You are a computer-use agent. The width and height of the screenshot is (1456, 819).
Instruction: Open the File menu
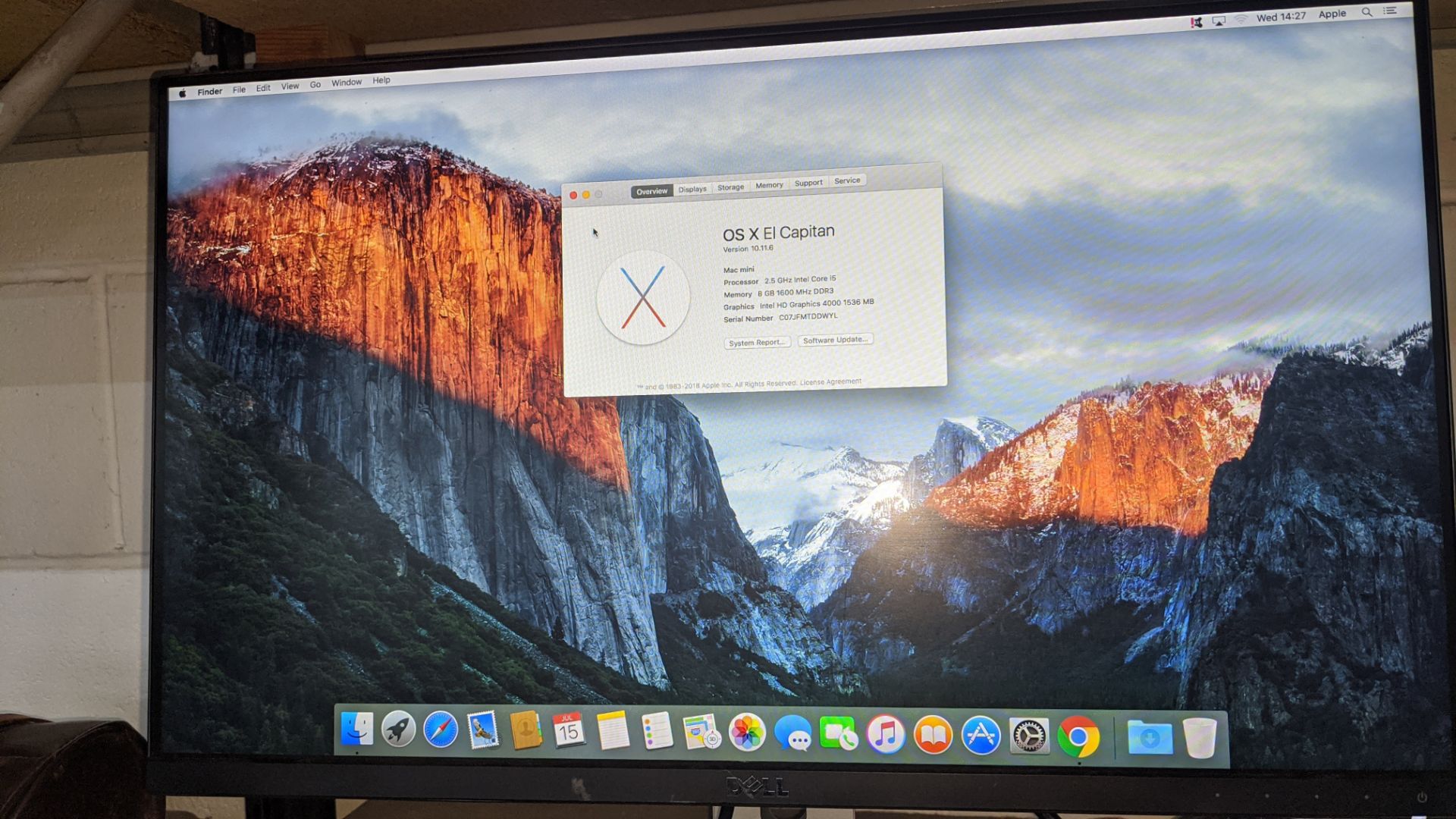(x=239, y=89)
